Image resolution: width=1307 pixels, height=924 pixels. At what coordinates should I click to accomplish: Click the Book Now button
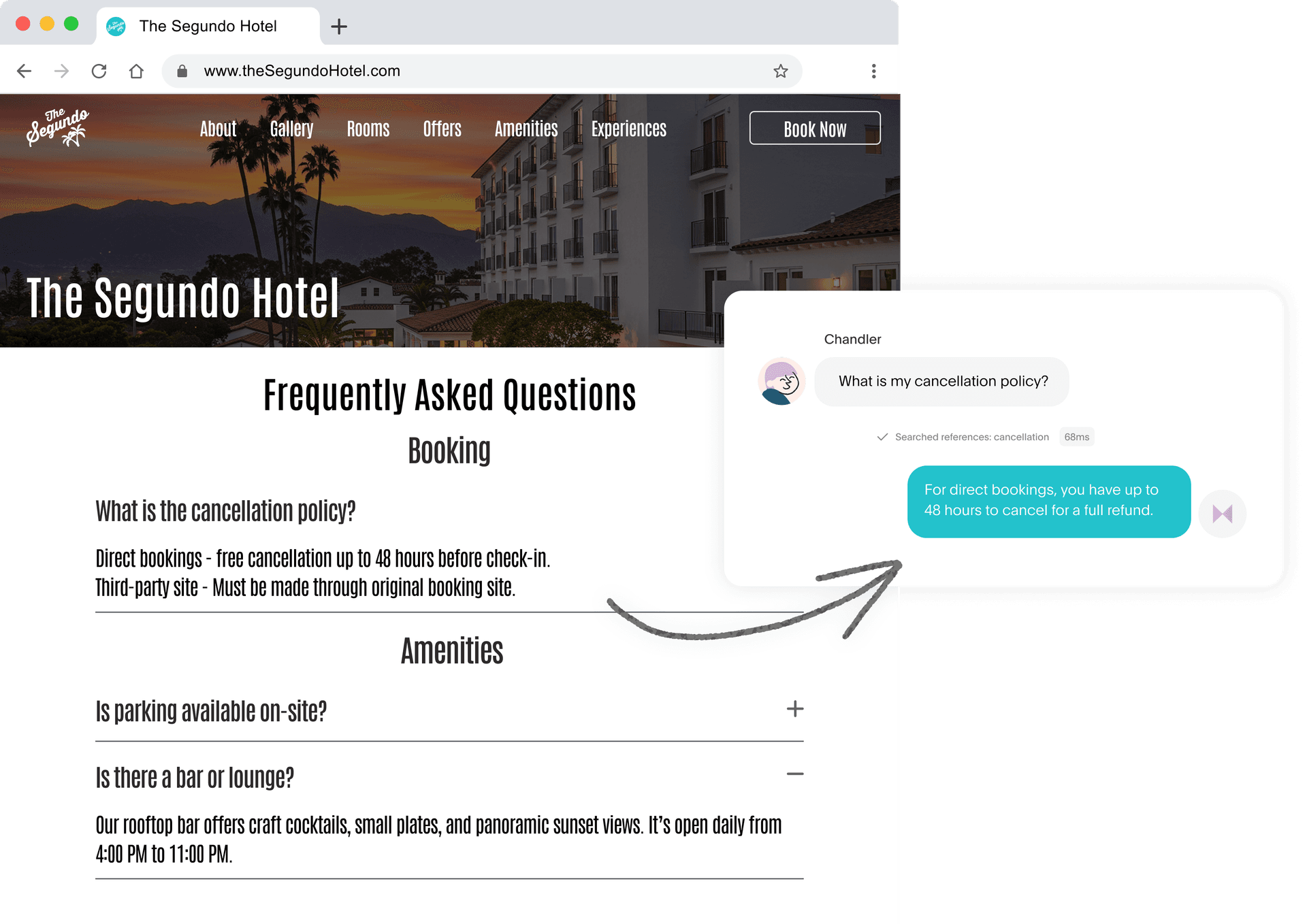coord(815,128)
